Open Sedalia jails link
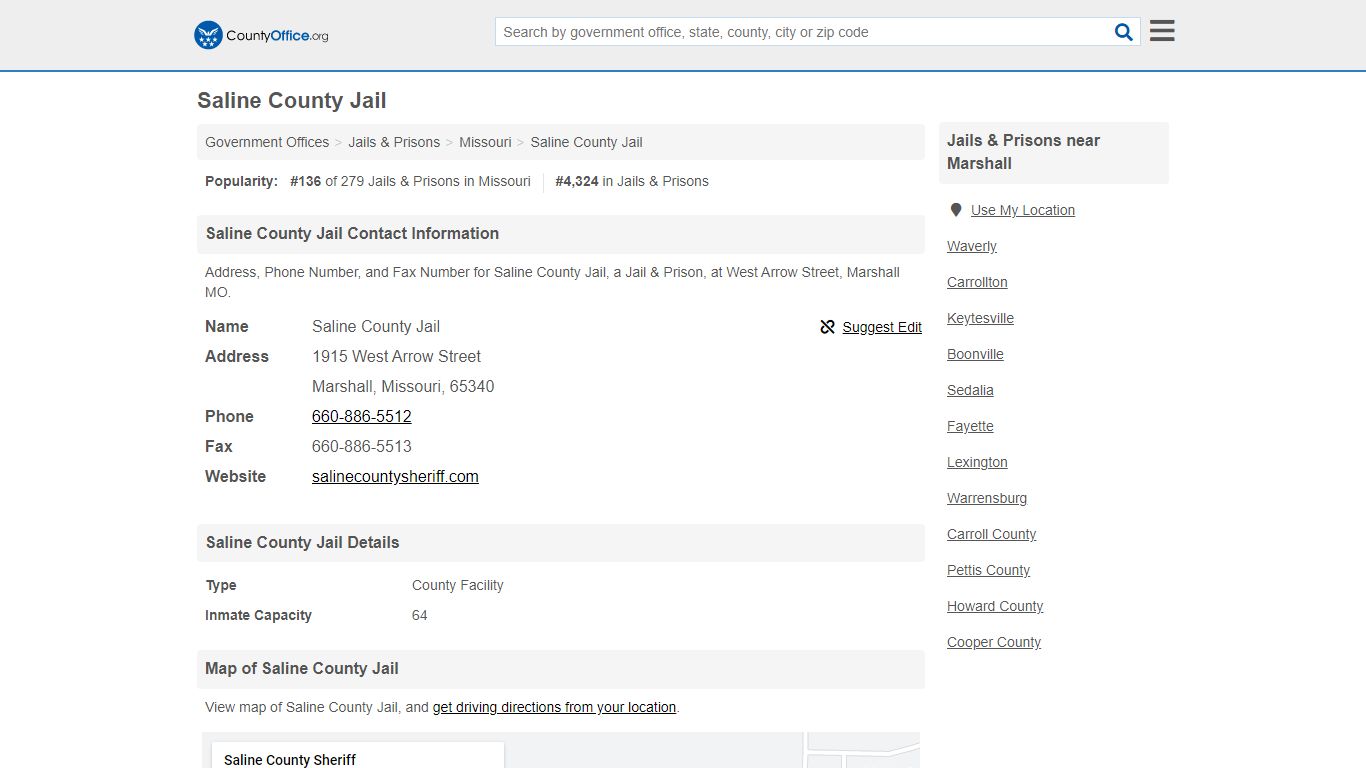Image resolution: width=1366 pixels, height=768 pixels. coord(970,390)
